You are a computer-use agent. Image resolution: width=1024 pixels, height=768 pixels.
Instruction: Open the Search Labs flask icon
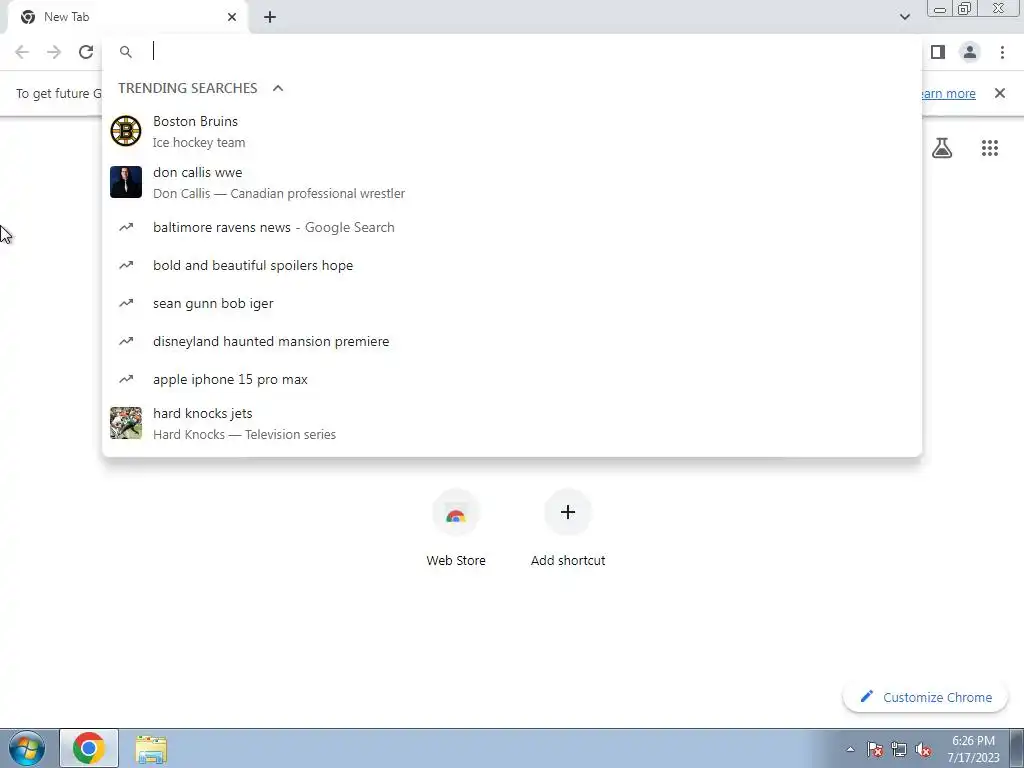coord(942,148)
